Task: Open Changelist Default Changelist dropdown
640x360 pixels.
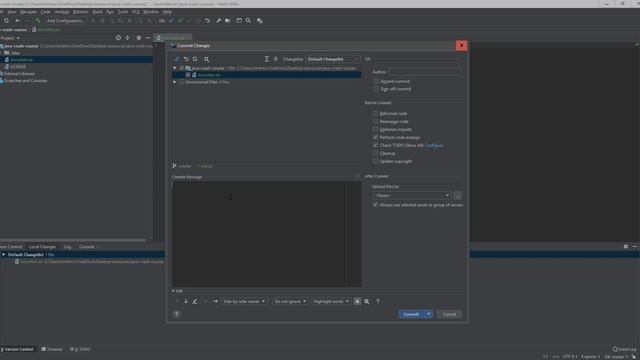Action: [333, 59]
